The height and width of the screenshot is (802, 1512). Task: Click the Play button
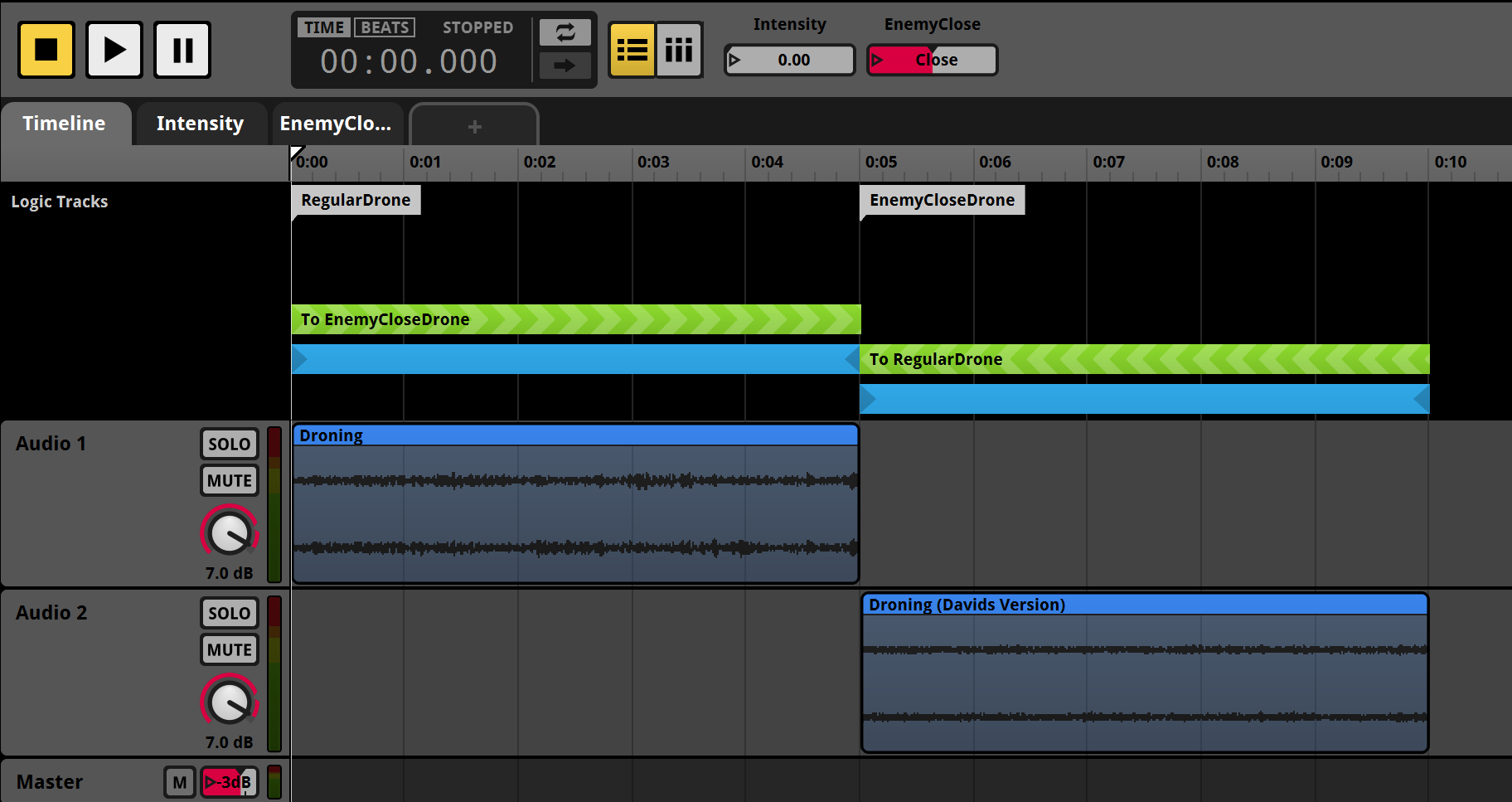[x=114, y=50]
